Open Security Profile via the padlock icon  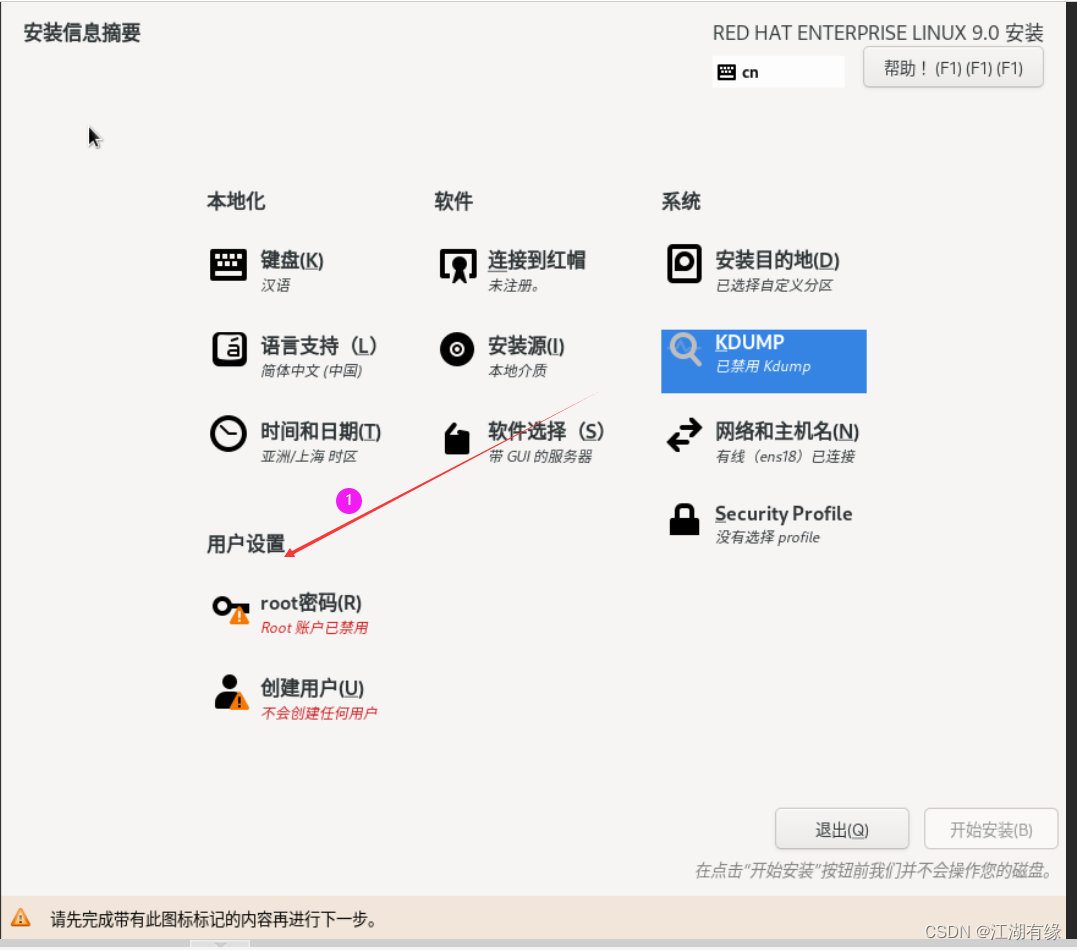pyautogui.click(x=684, y=519)
